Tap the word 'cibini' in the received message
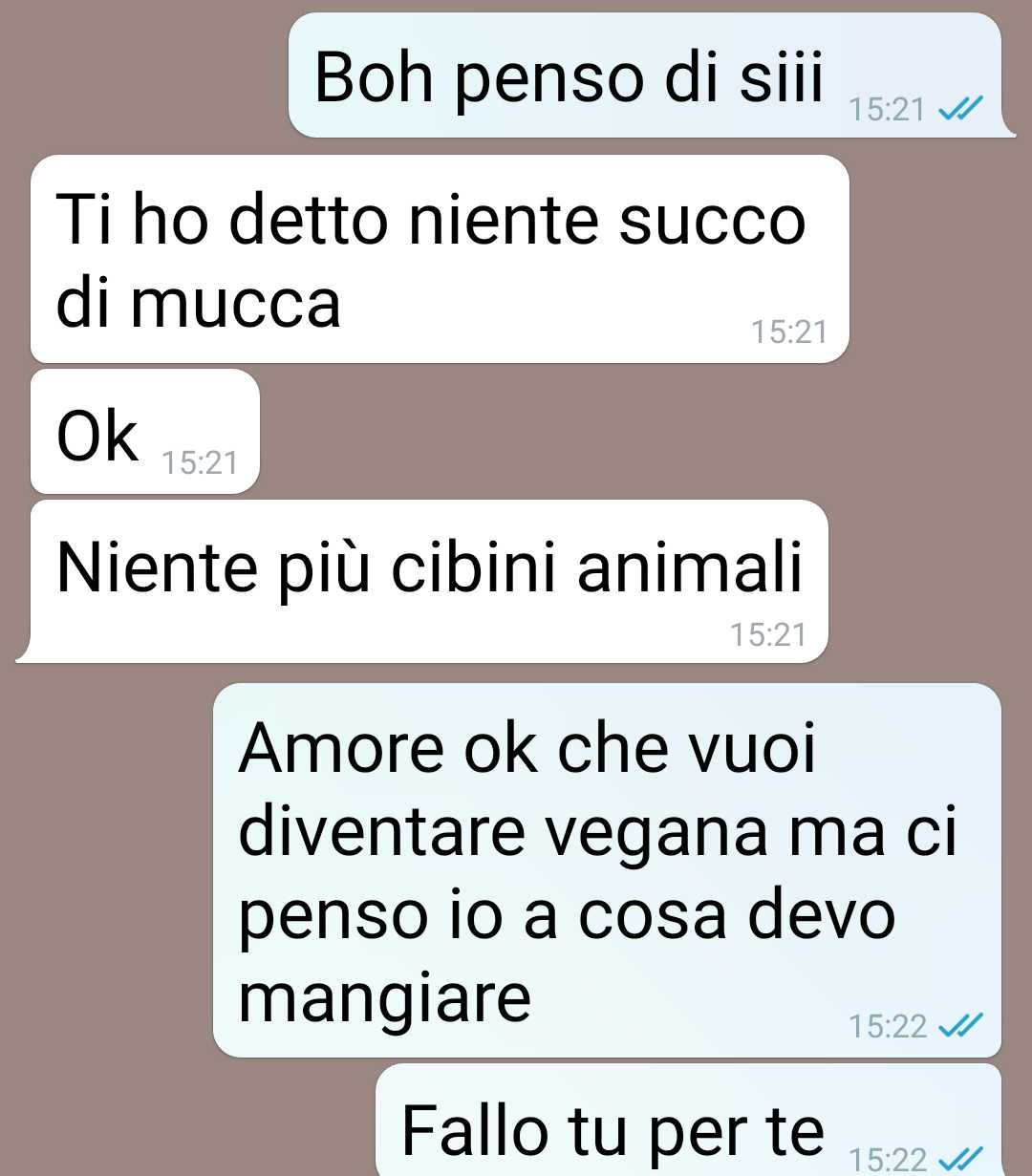The height and width of the screenshot is (1176, 1032). tap(474, 567)
